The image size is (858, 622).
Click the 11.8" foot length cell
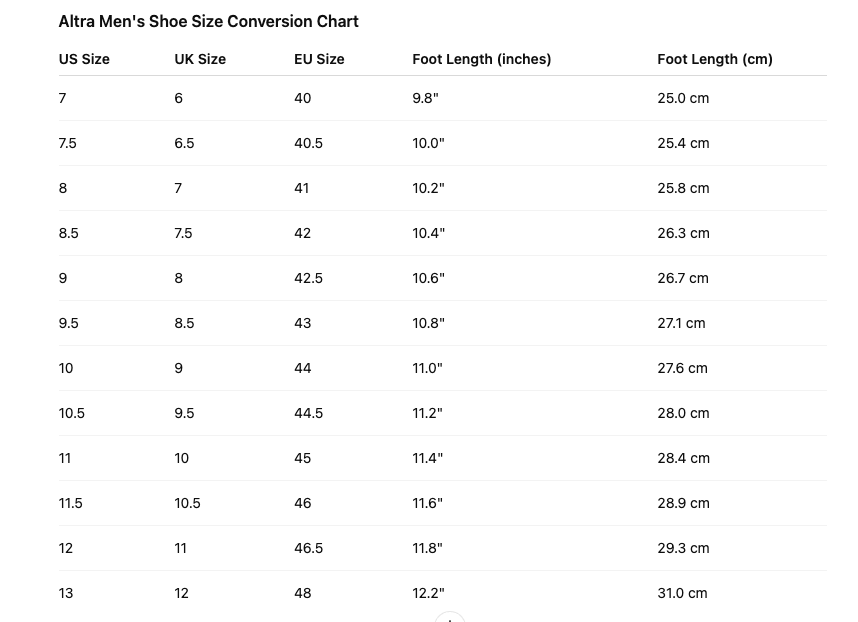427,548
